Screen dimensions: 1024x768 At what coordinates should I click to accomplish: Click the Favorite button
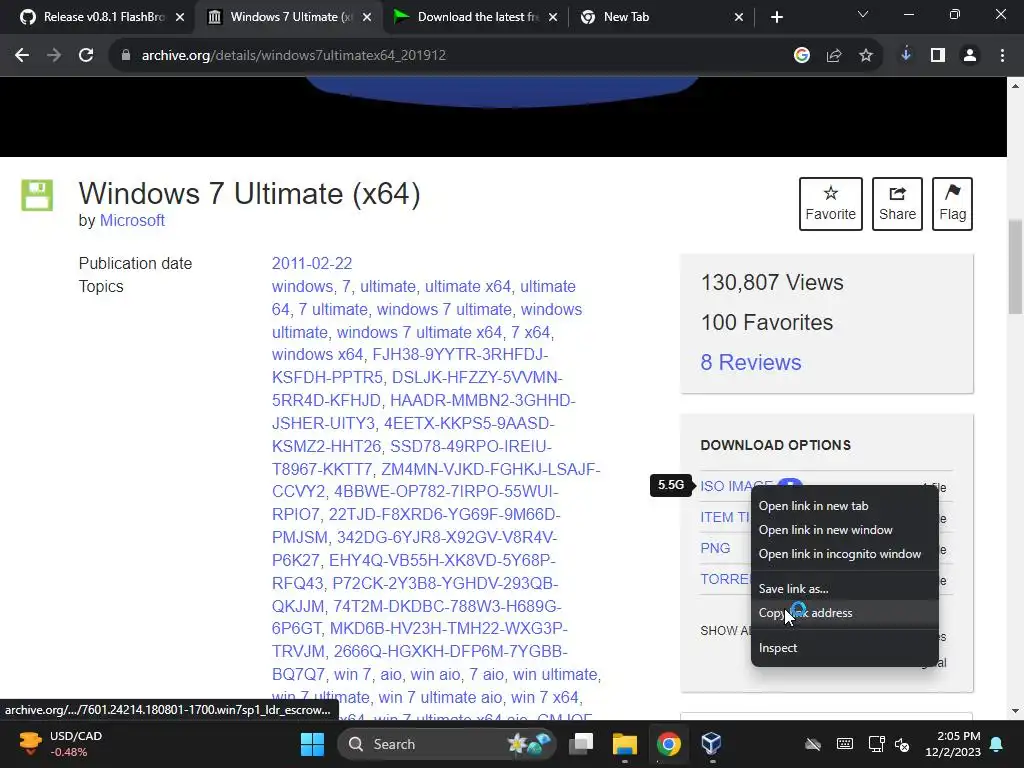(831, 204)
